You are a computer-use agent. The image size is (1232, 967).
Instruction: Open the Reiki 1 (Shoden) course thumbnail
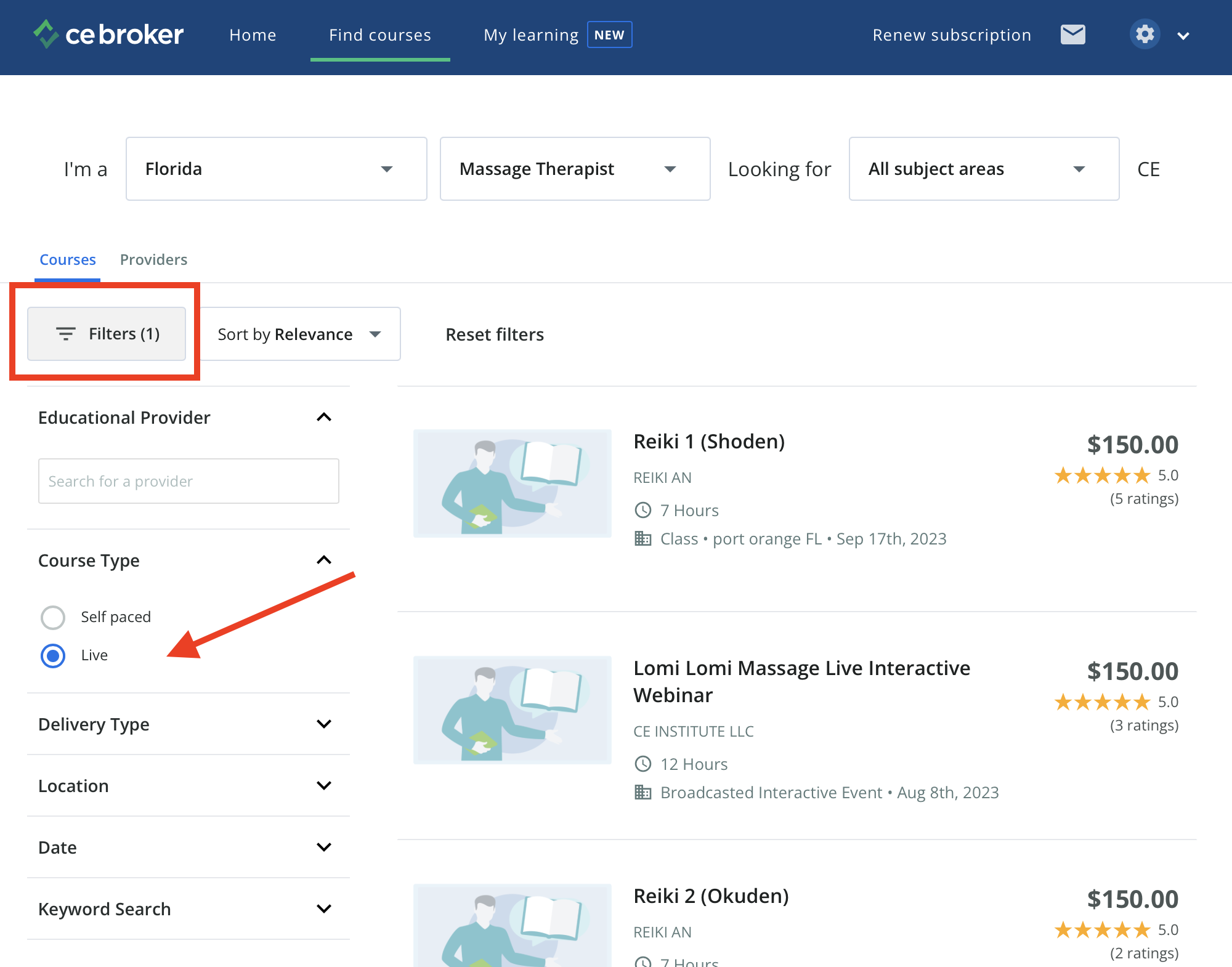513,483
